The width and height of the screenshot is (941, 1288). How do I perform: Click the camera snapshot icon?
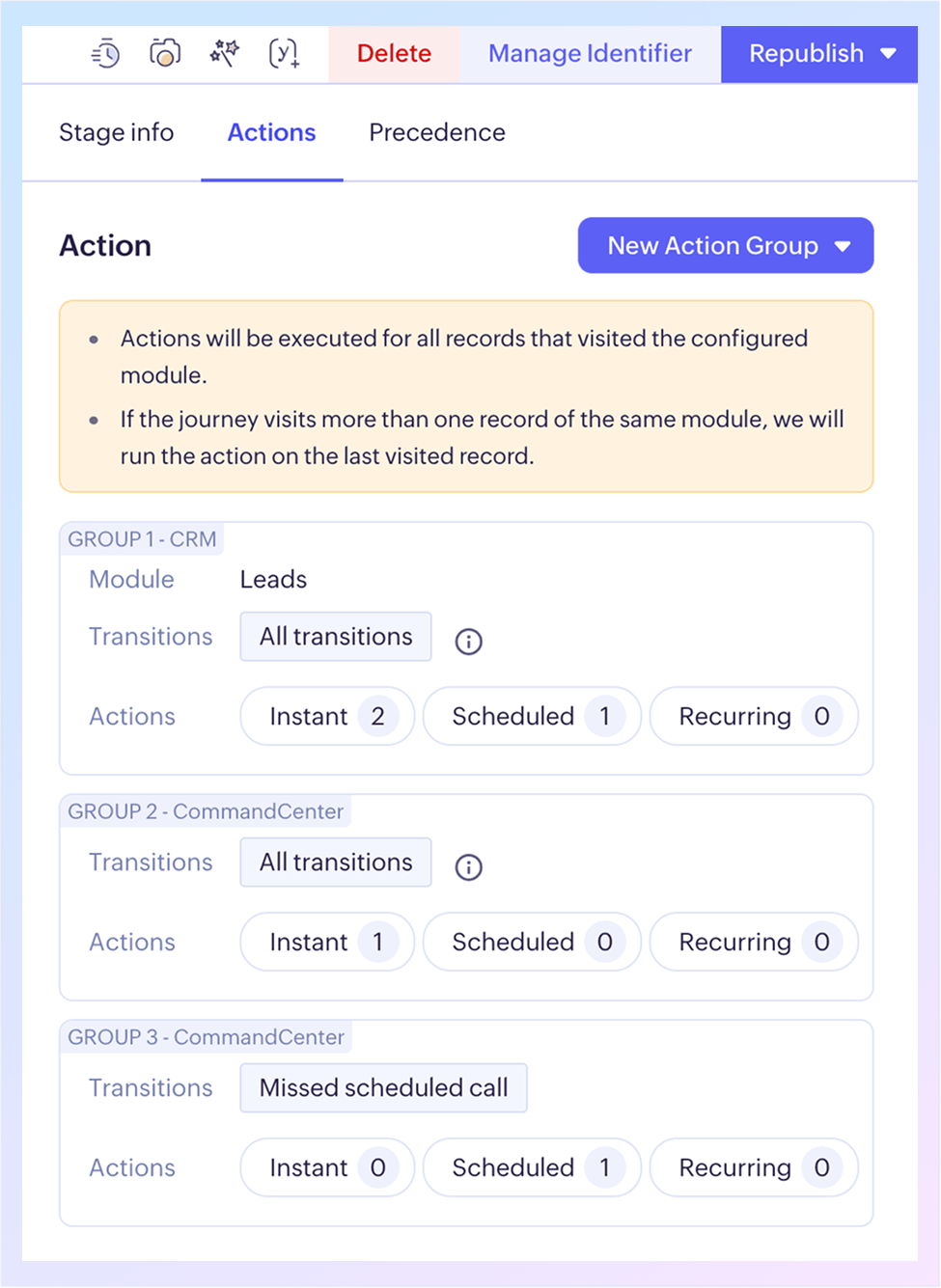165,53
